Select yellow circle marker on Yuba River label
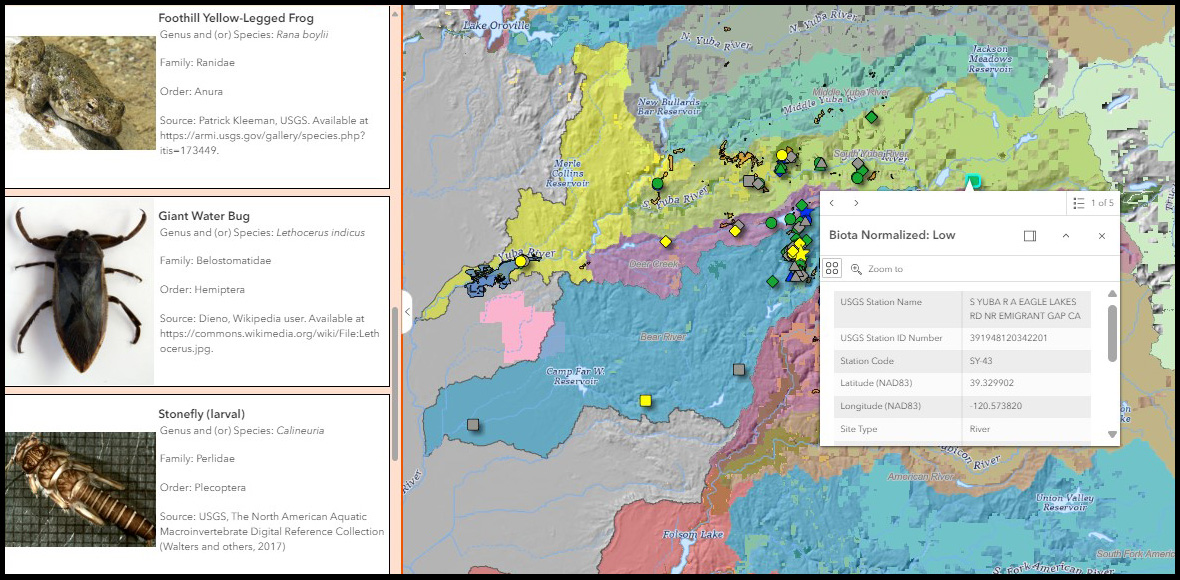Screen dimensions: 1180x580 pos(520,261)
